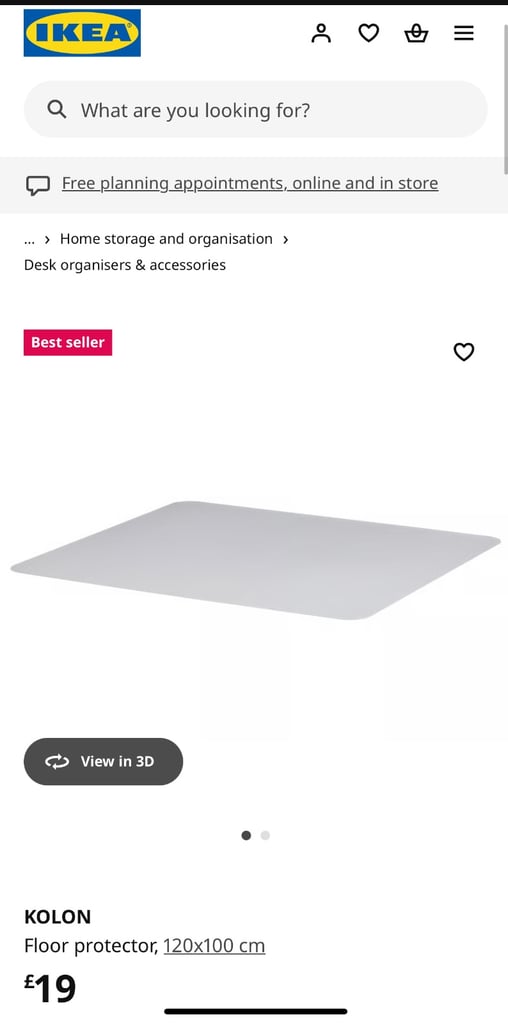Open the shopping basket icon
The image size is (508, 1024).
coord(416,33)
